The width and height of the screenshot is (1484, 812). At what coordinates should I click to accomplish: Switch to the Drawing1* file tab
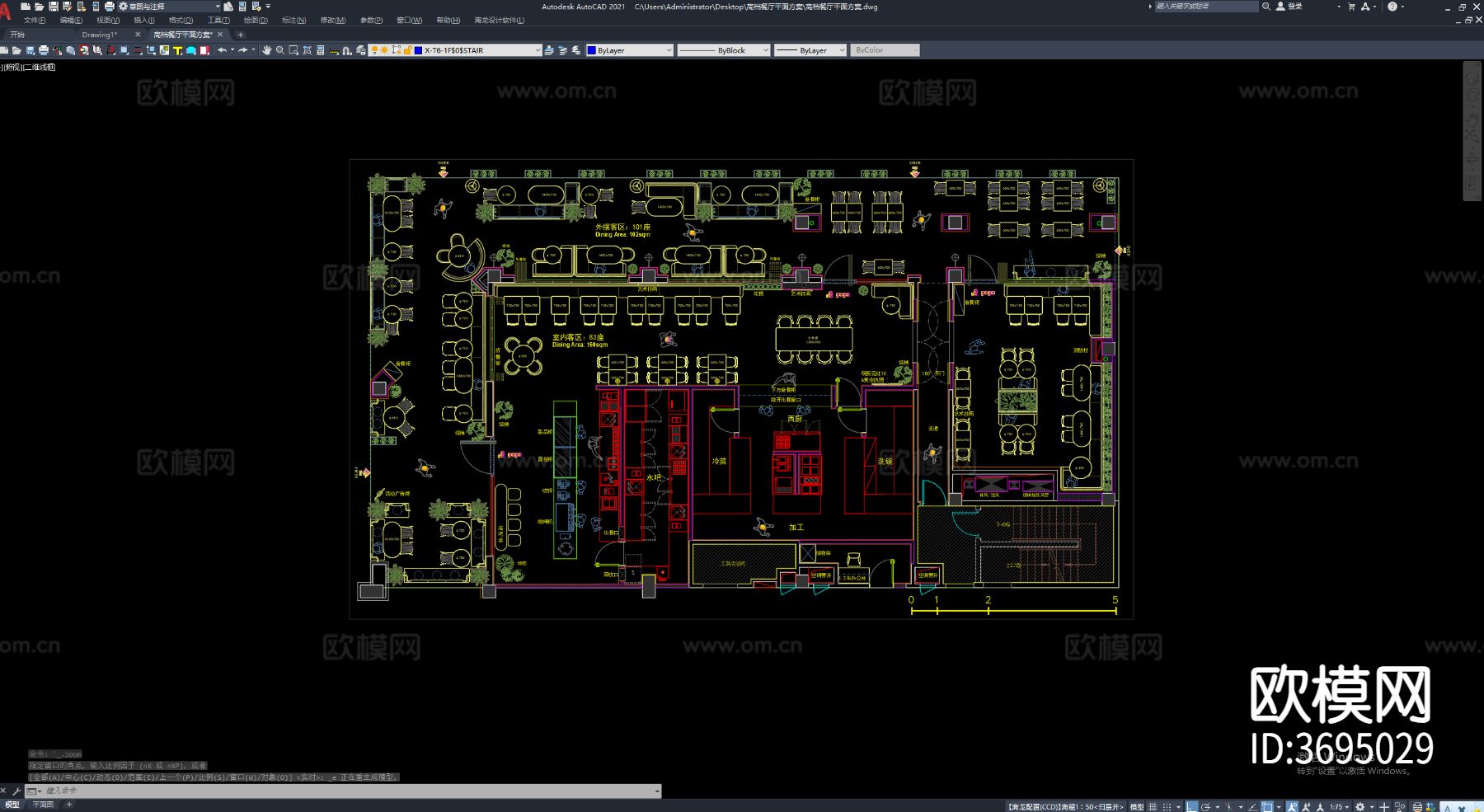(x=100, y=35)
